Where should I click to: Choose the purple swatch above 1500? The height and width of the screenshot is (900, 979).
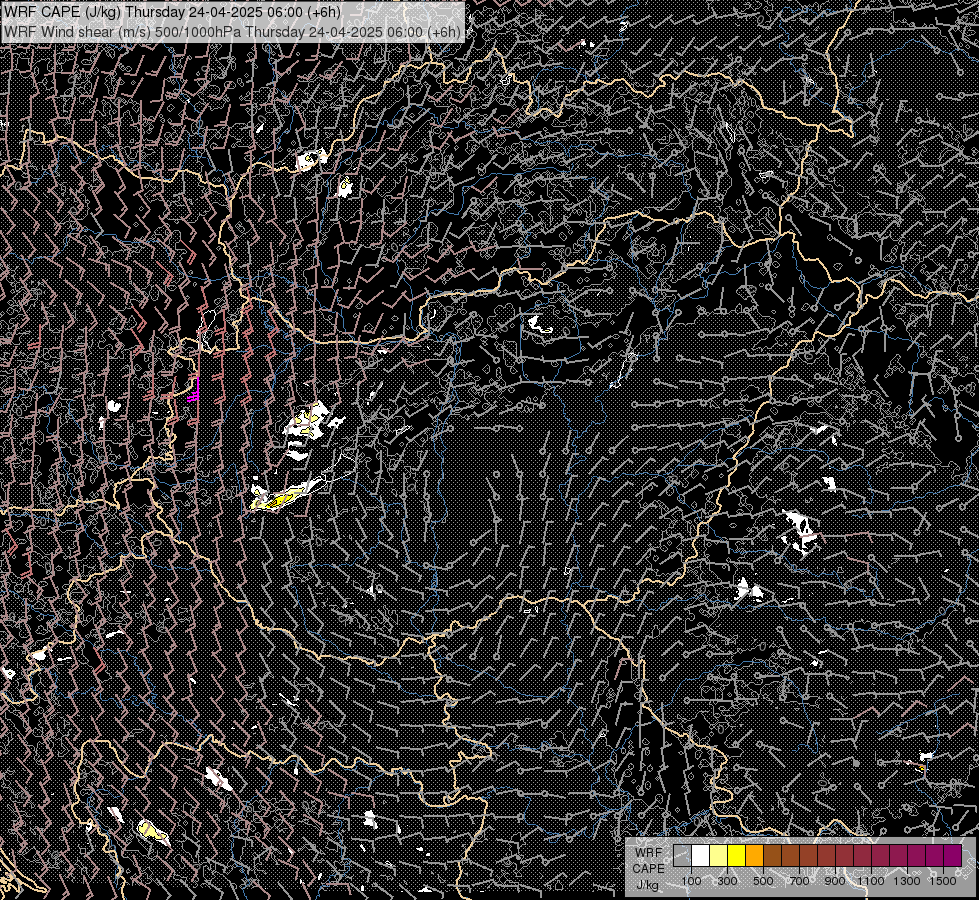click(952, 855)
